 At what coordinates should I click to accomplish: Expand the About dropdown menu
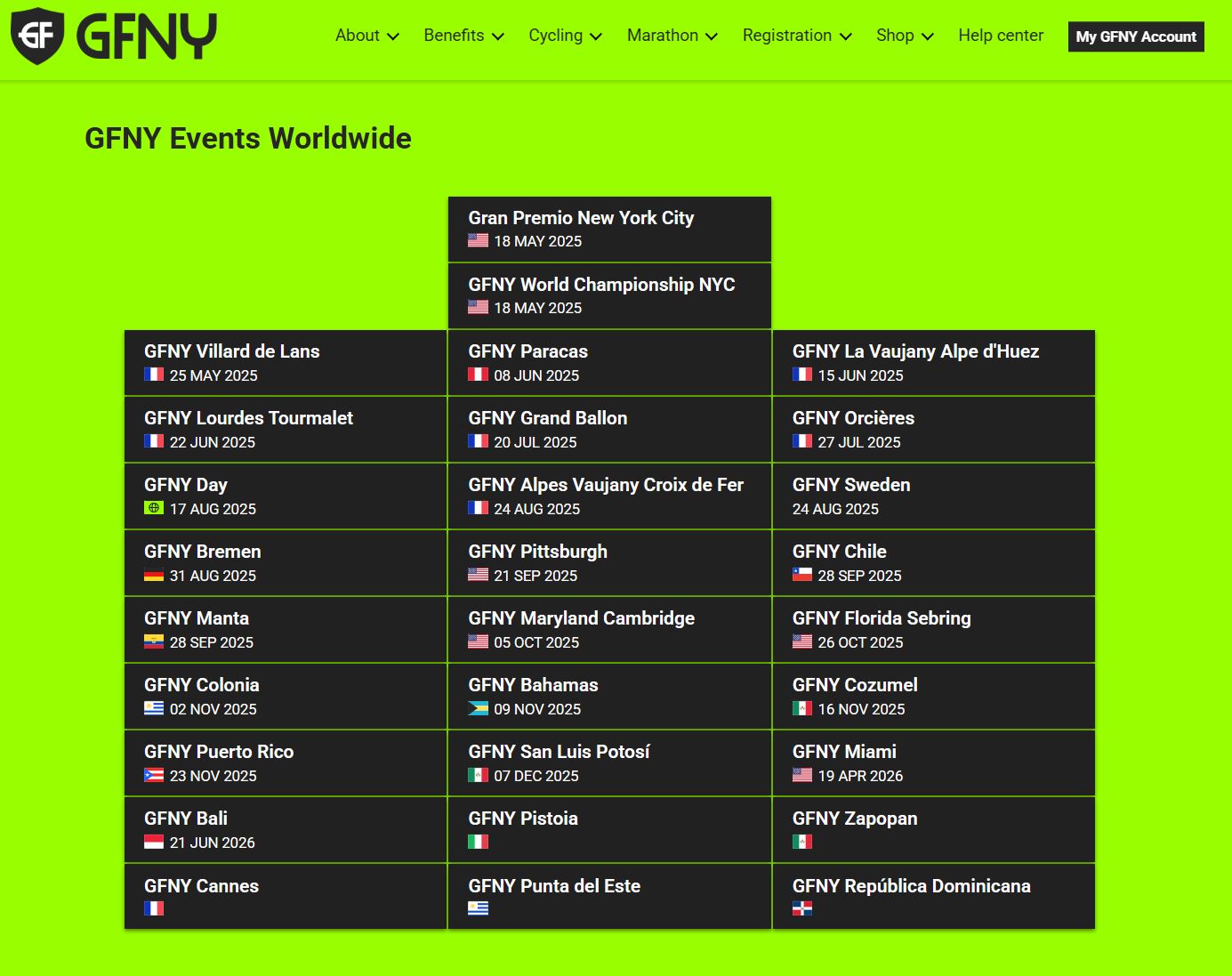pyautogui.click(x=366, y=36)
